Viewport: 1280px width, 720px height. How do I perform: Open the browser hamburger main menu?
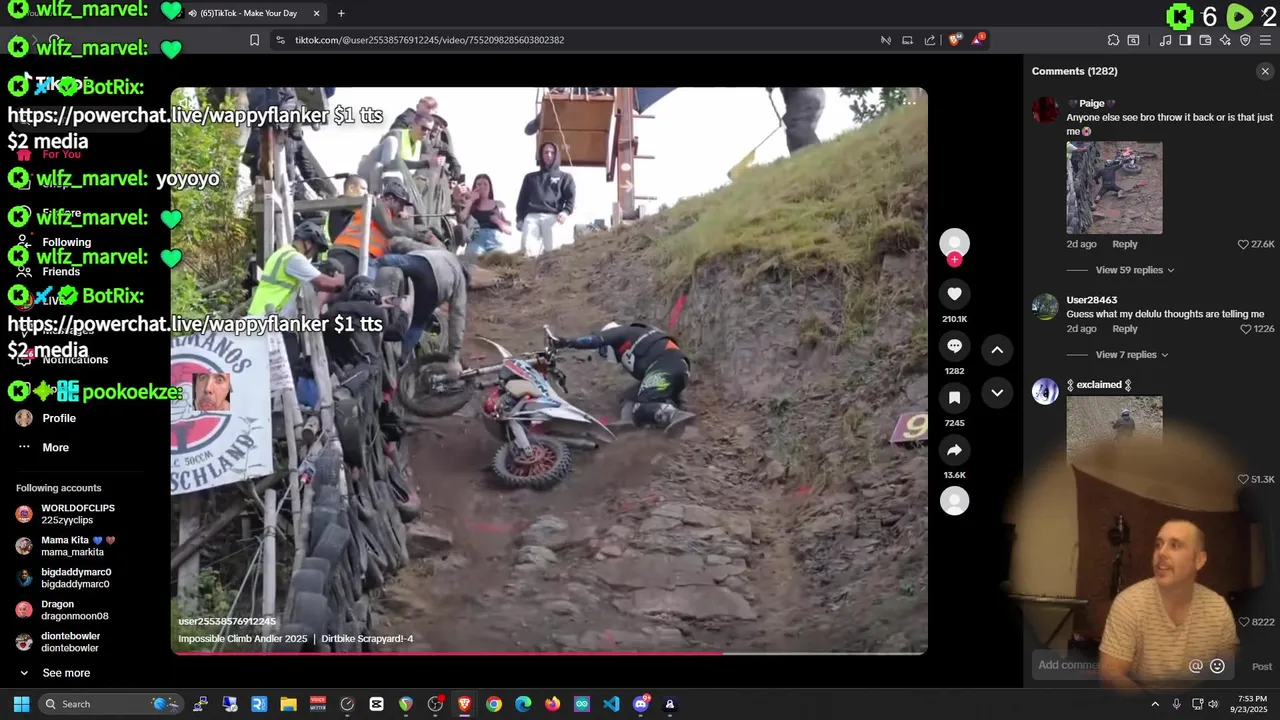click(x=1265, y=40)
